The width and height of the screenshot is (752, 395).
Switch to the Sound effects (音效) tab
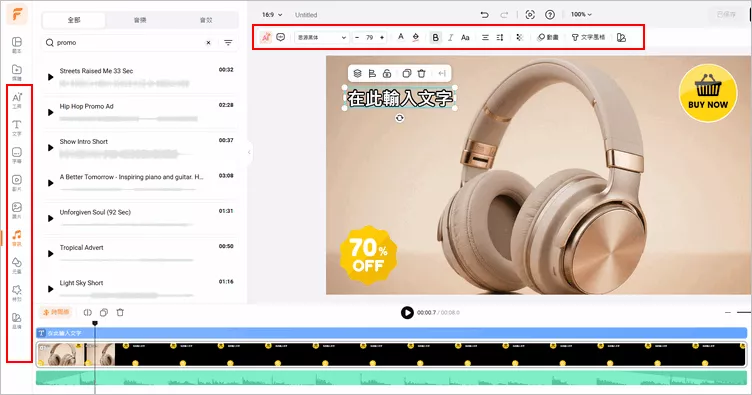tap(206, 20)
